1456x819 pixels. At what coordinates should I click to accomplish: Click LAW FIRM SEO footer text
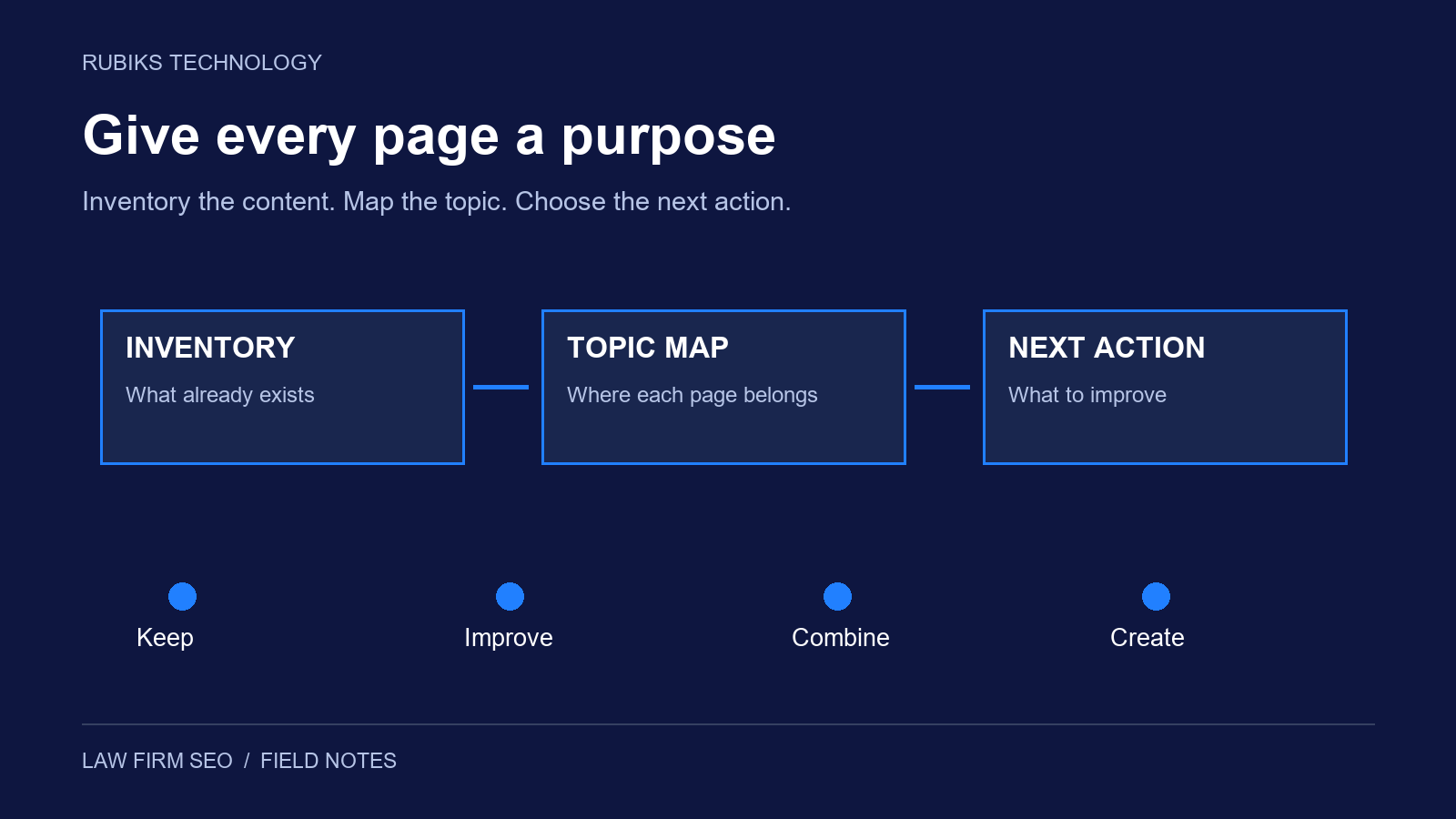[157, 761]
